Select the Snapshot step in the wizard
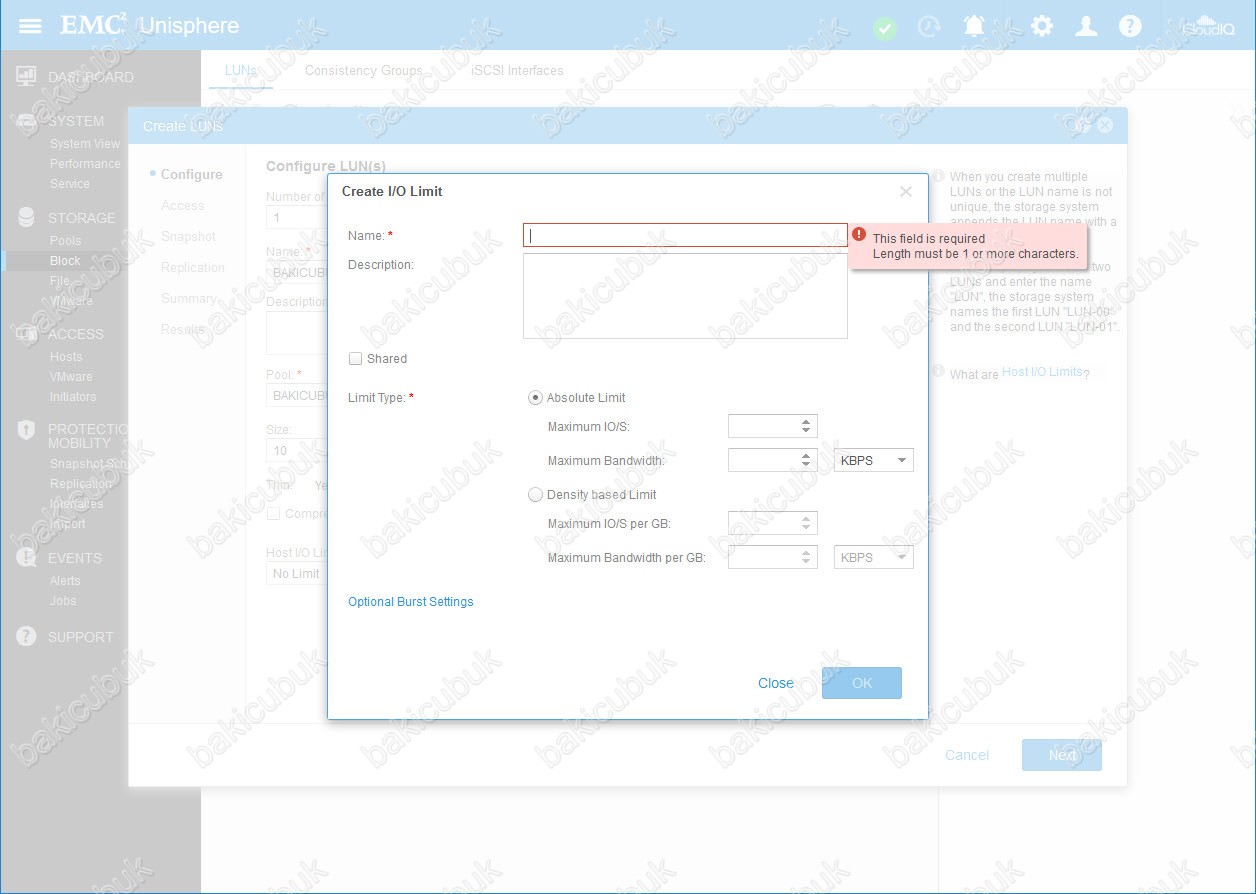The height and width of the screenshot is (894, 1256). [x=189, y=237]
